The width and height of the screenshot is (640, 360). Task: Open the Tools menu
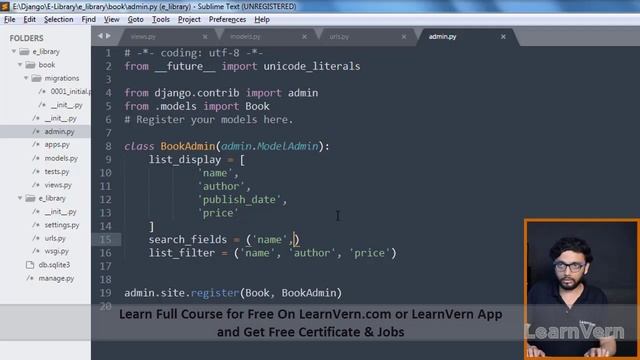pos(161,20)
